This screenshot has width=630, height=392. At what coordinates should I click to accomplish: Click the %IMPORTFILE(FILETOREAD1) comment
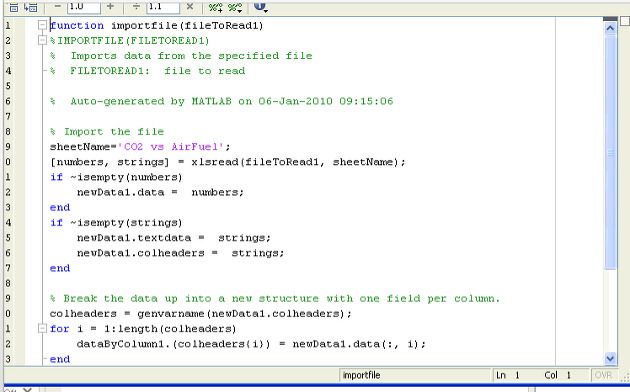[x=129, y=41]
